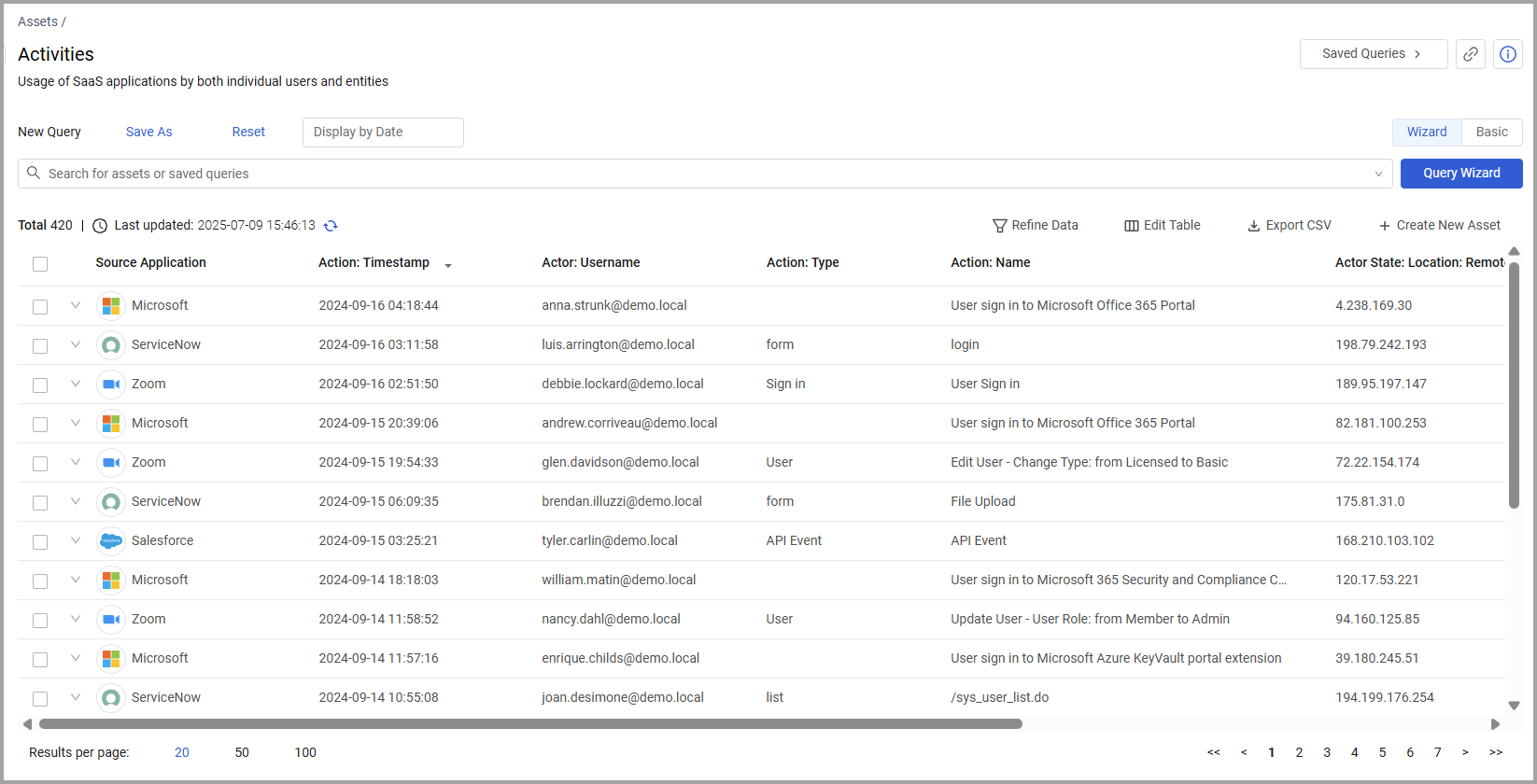Select the debbie.lockard row checkbox
Screen dimensions: 1537x784
pyautogui.click(x=40, y=385)
